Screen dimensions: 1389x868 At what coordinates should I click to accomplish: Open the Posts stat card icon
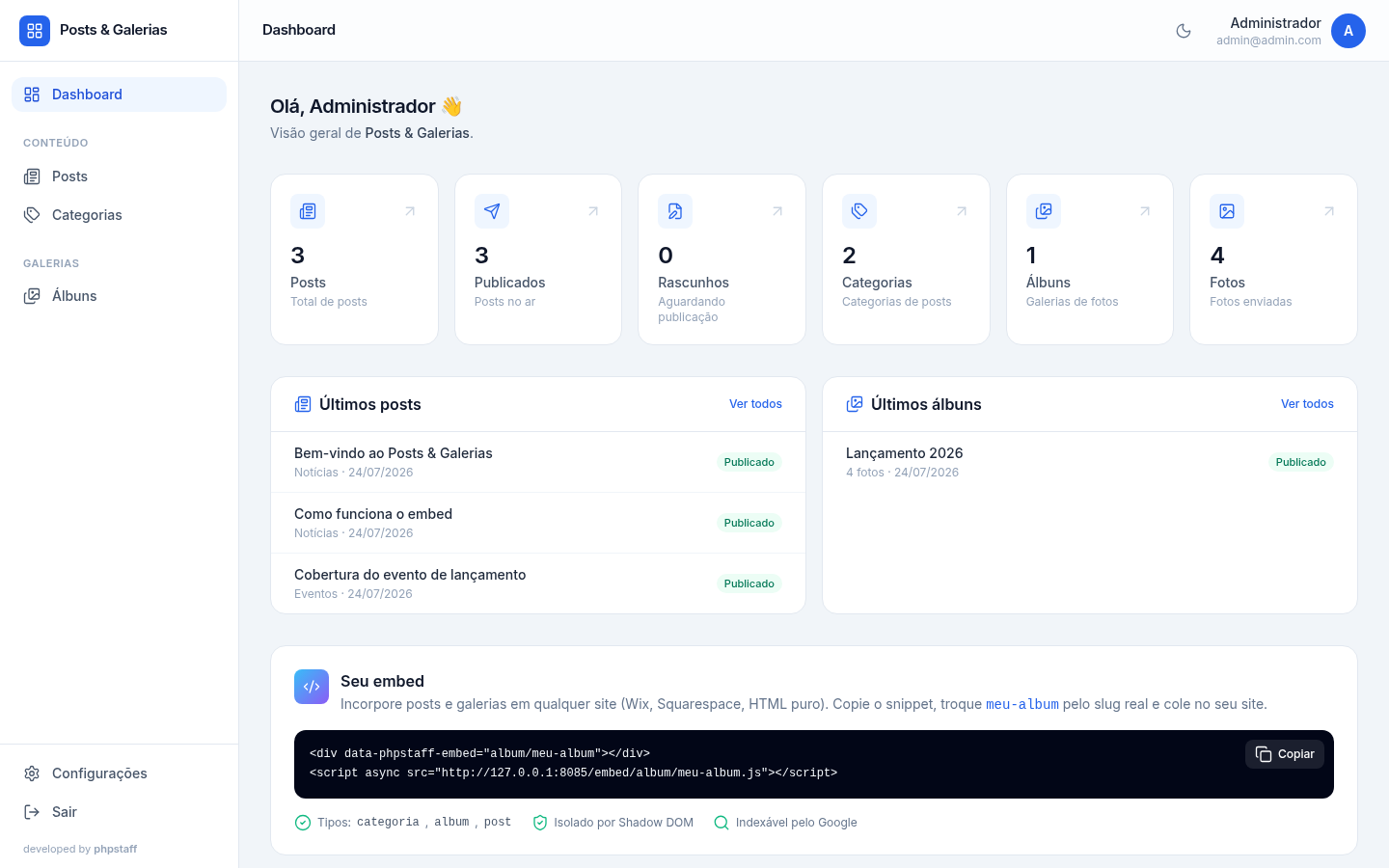click(308, 211)
